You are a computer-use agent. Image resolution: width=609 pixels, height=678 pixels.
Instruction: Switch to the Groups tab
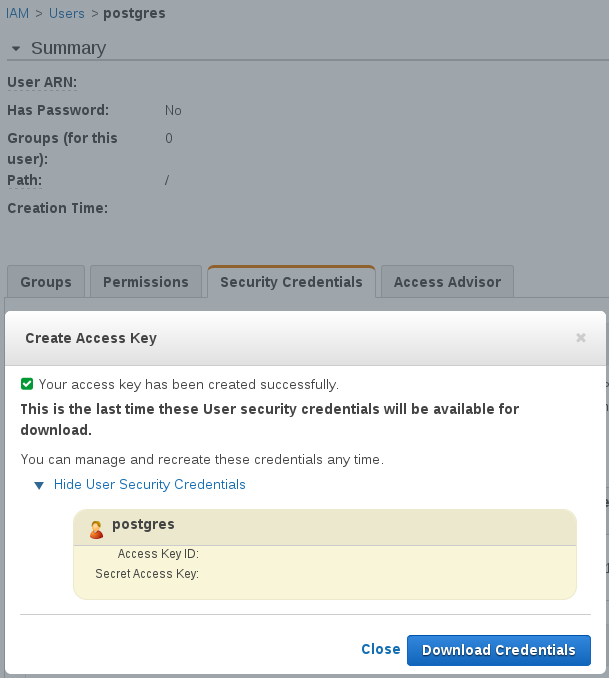(x=46, y=282)
